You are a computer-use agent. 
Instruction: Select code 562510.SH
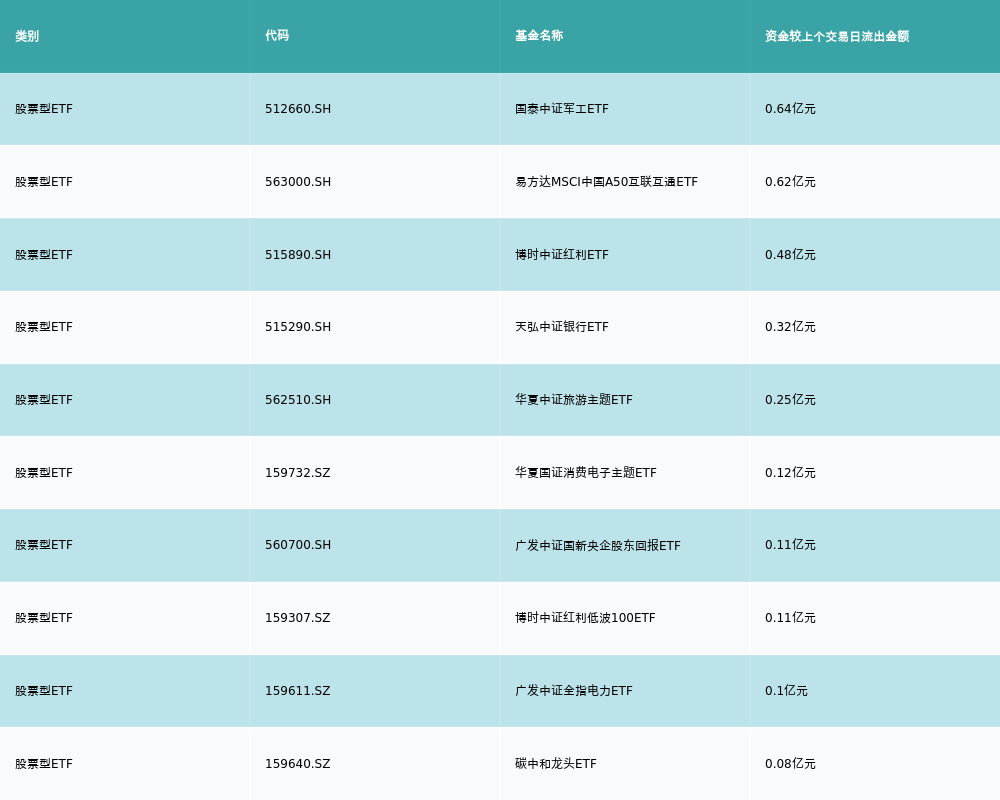(x=298, y=400)
